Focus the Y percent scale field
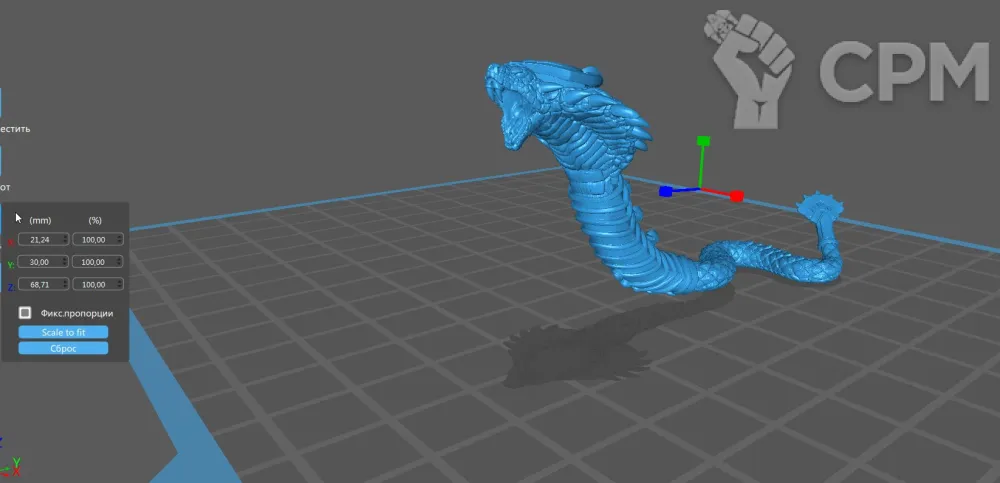1000x483 pixels. (94, 262)
